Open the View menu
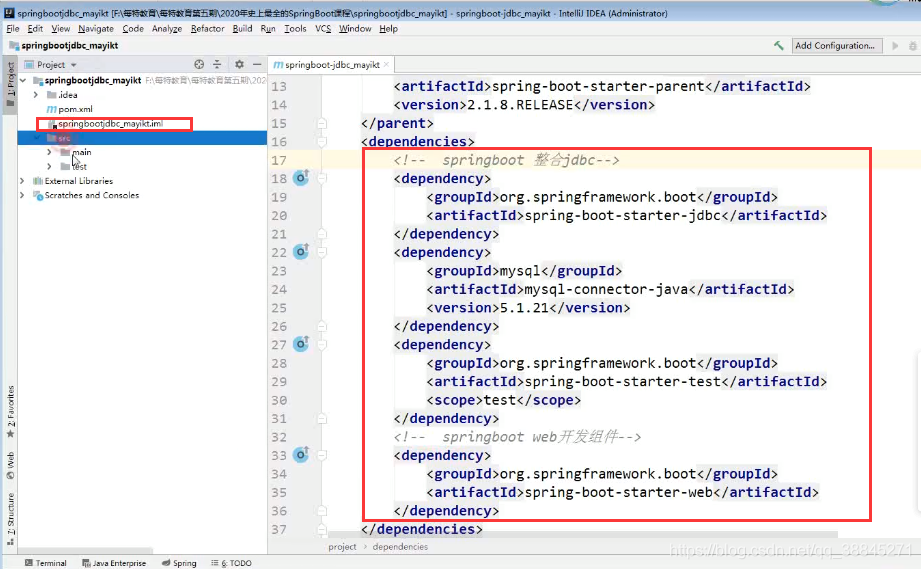Image resolution: width=921 pixels, height=569 pixels. coord(60,28)
